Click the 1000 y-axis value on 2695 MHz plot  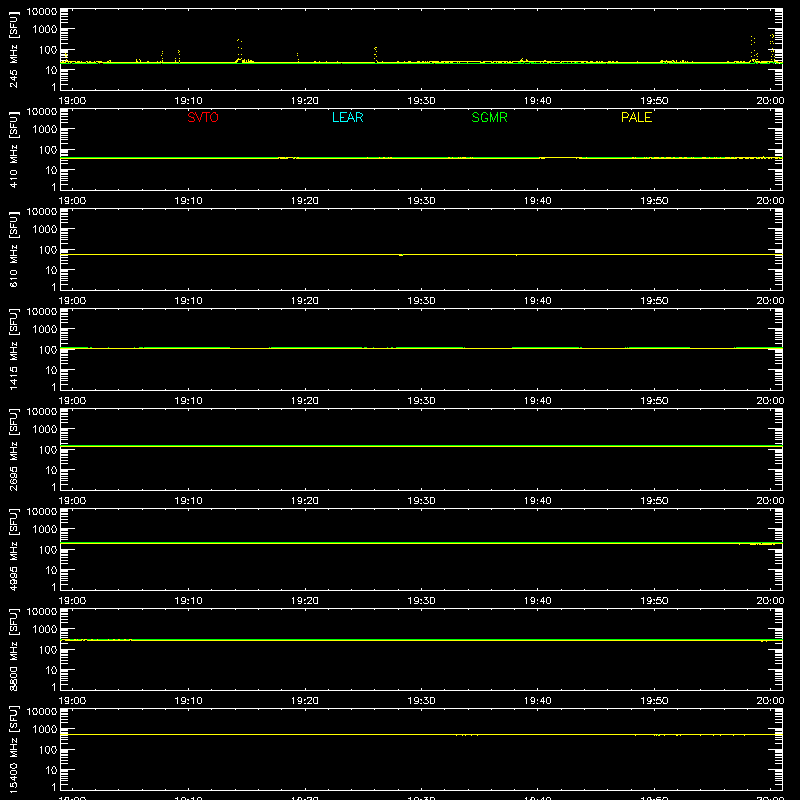(x=45, y=429)
